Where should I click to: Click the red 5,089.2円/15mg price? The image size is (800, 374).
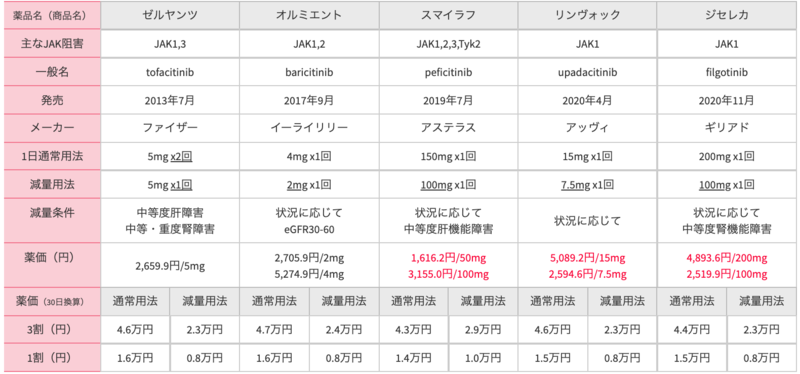click(x=587, y=258)
